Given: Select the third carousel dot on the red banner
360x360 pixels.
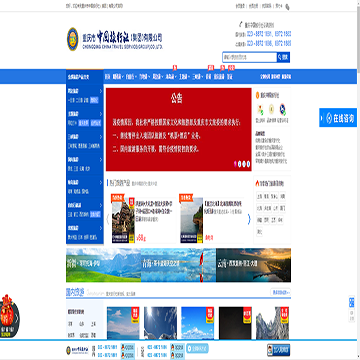Looking at the screenshot, I should [244, 164].
